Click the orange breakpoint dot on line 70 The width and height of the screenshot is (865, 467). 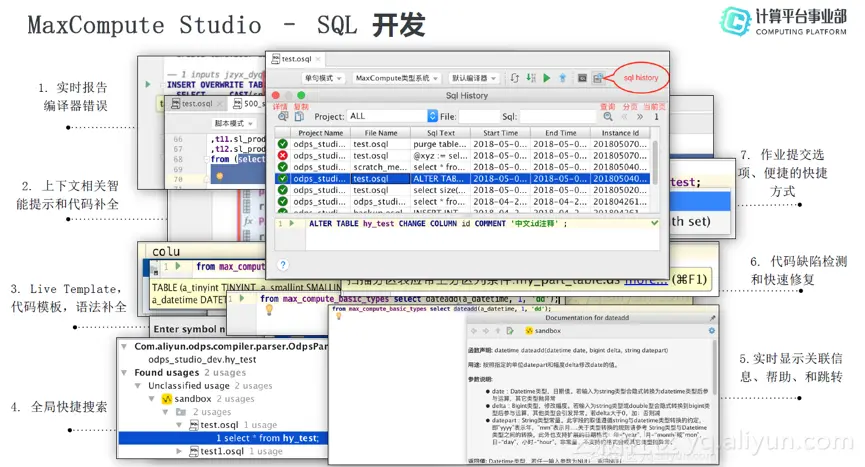tap(220, 176)
